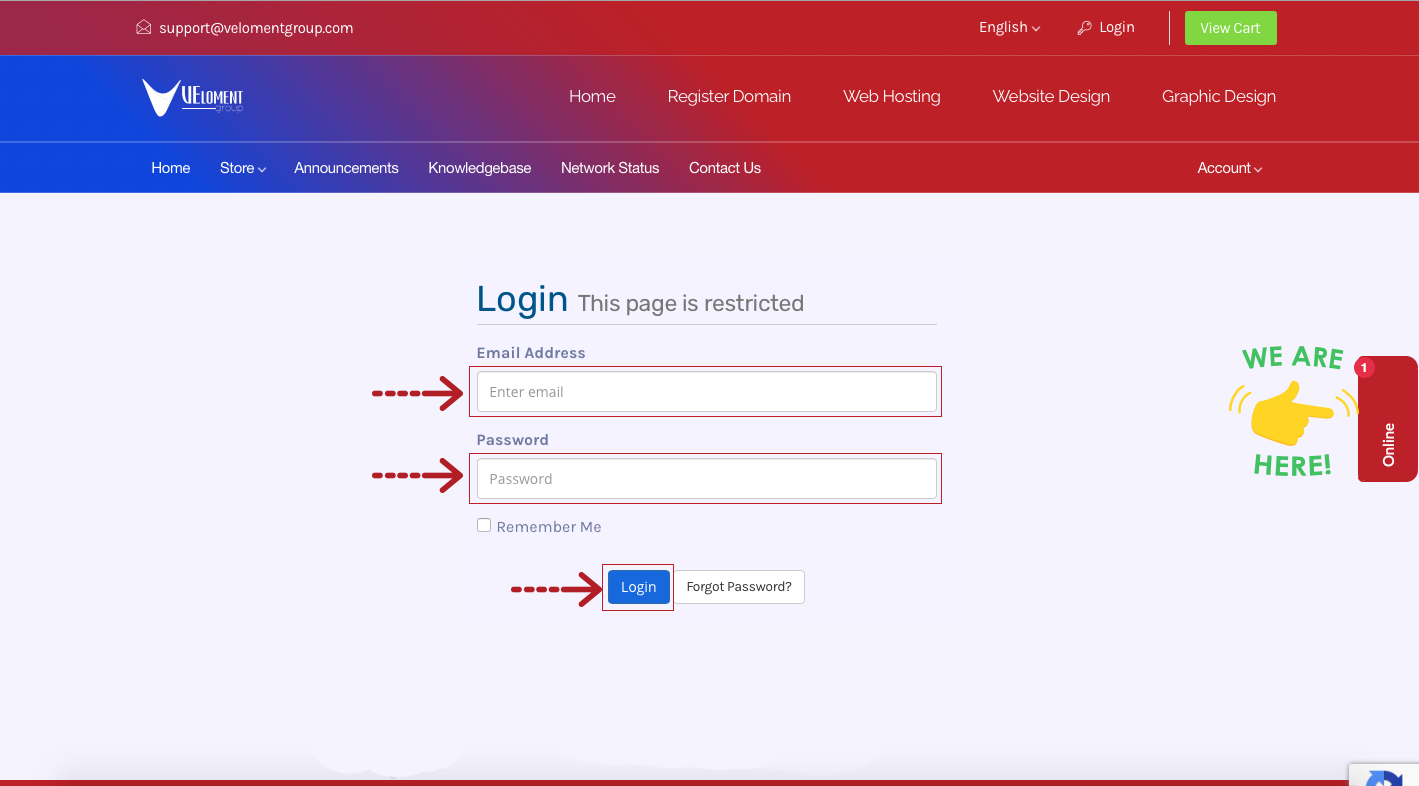Click the Email Address input field
Image resolution: width=1419 pixels, height=786 pixels.
click(x=706, y=392)
